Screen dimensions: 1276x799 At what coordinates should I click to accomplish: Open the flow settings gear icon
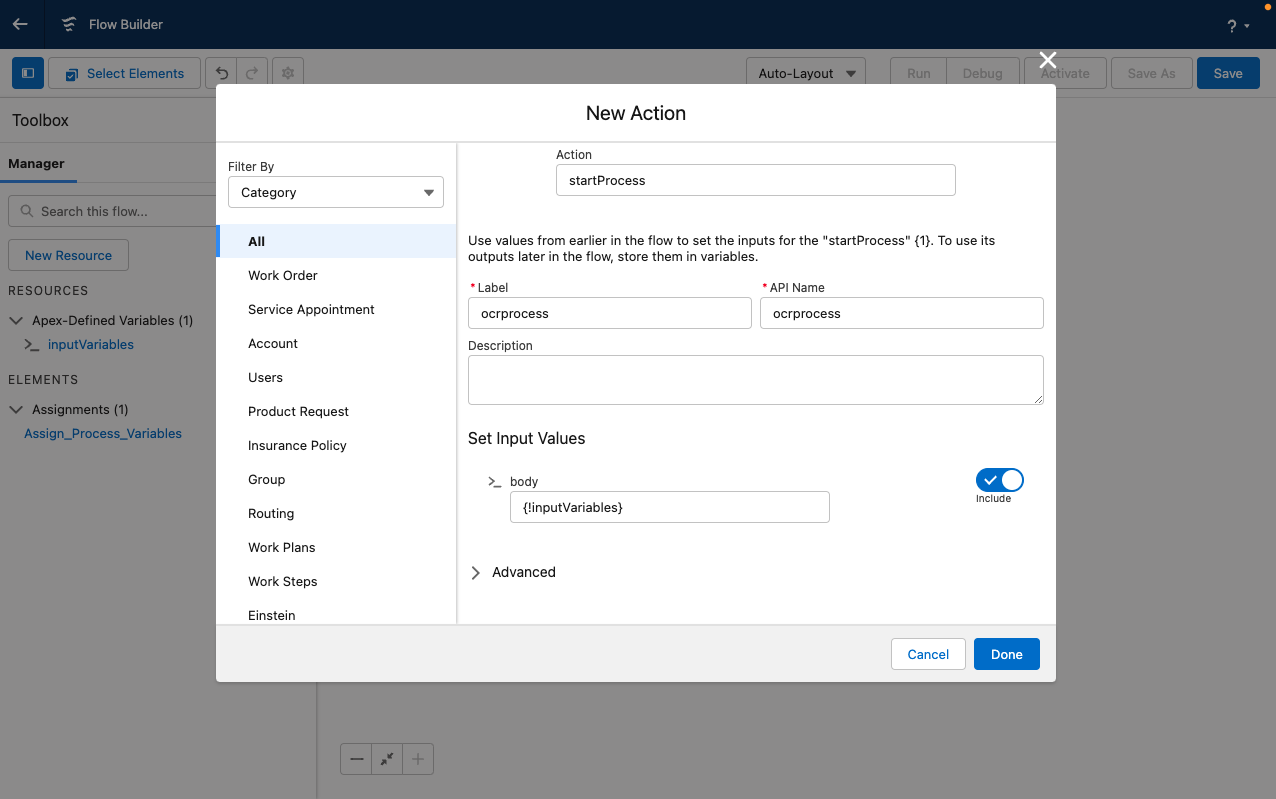click(x=288, y=73)
